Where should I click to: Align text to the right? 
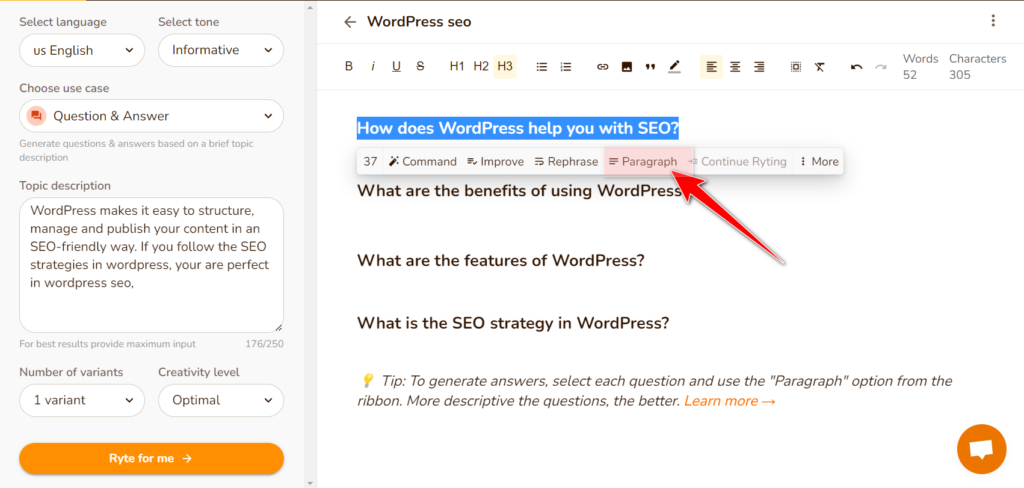click(759, 67)
